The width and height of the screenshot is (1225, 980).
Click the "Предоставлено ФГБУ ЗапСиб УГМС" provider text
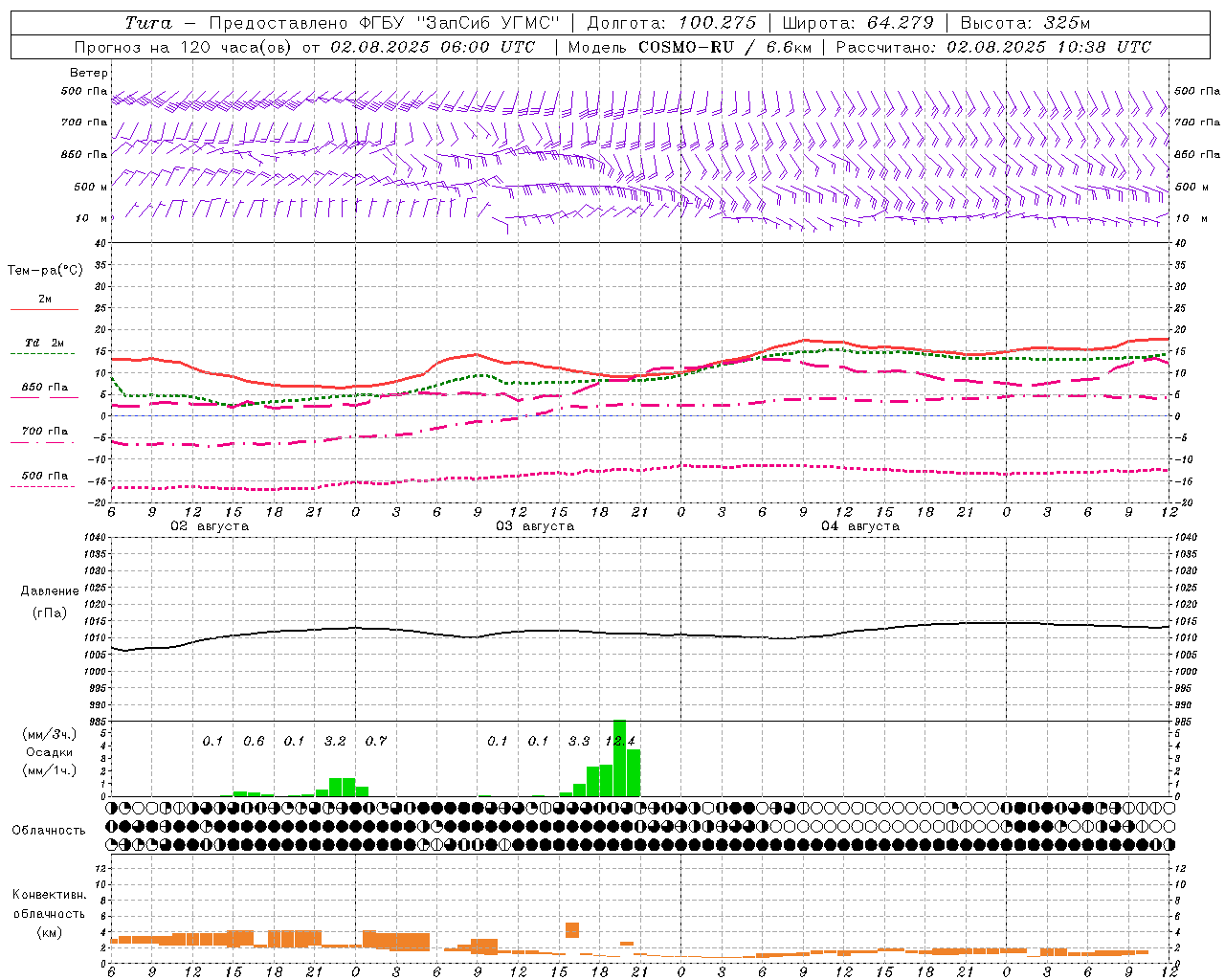(384, 23)
